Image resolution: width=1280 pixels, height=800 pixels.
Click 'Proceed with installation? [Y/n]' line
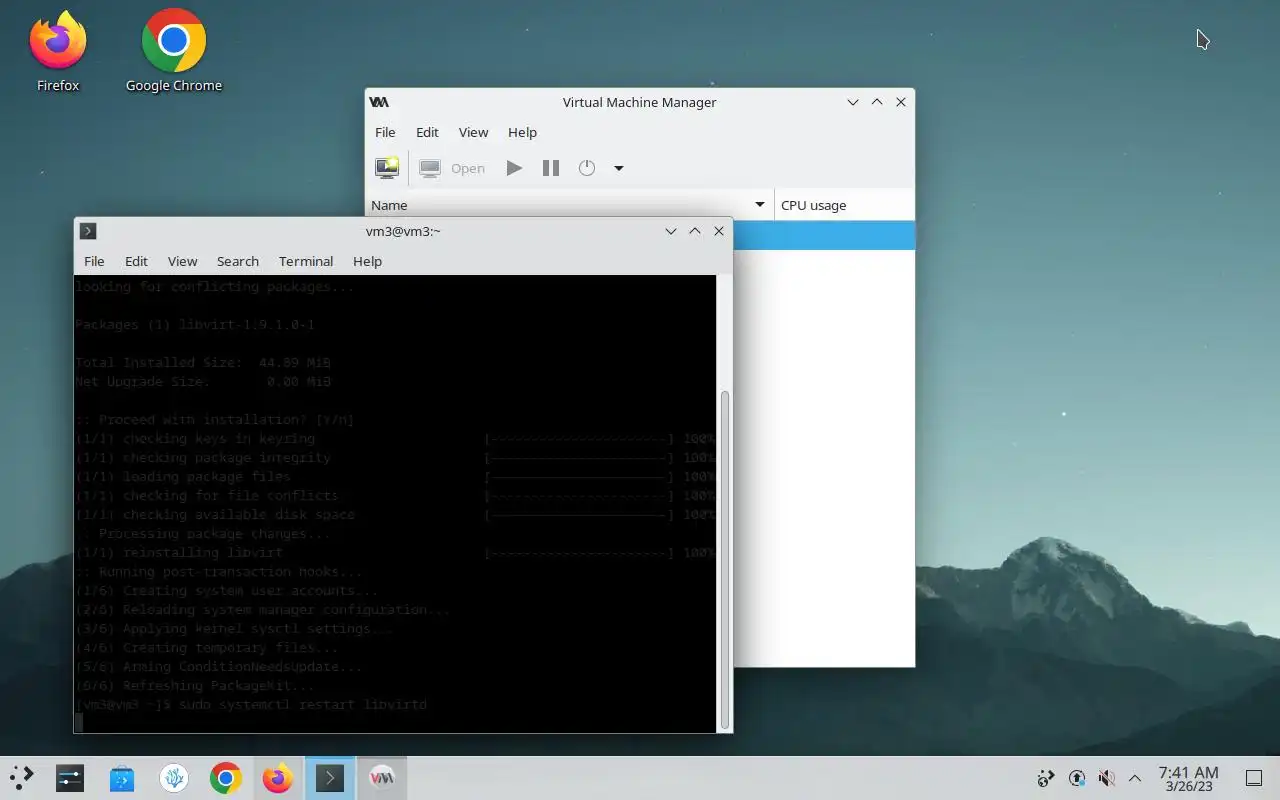[215, 420]
